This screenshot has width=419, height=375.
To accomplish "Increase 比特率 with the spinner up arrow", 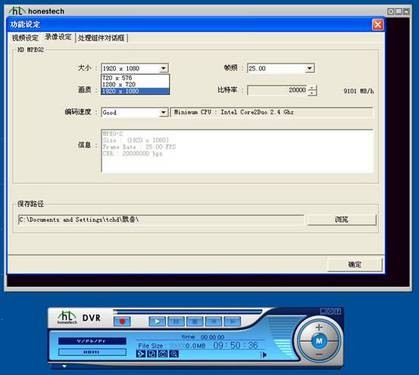I will (312, 88).
